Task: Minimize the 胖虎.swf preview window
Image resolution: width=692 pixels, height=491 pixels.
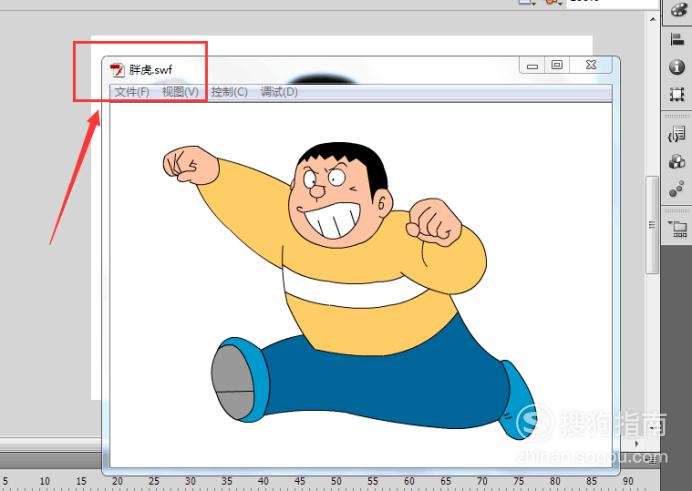Action: 532,65
